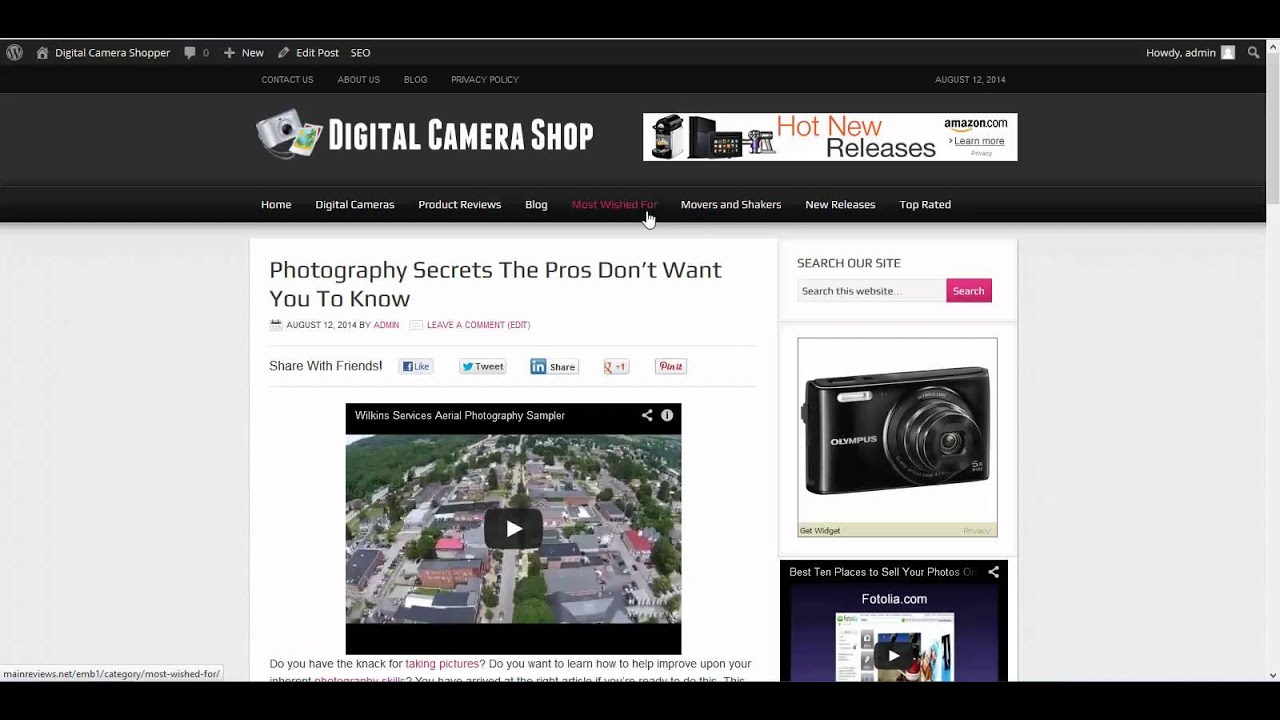Viewport: 1280px width, 720px height.
Task: Share the Best Ten Places sidebar video
Action: click(x=993, y=572)
